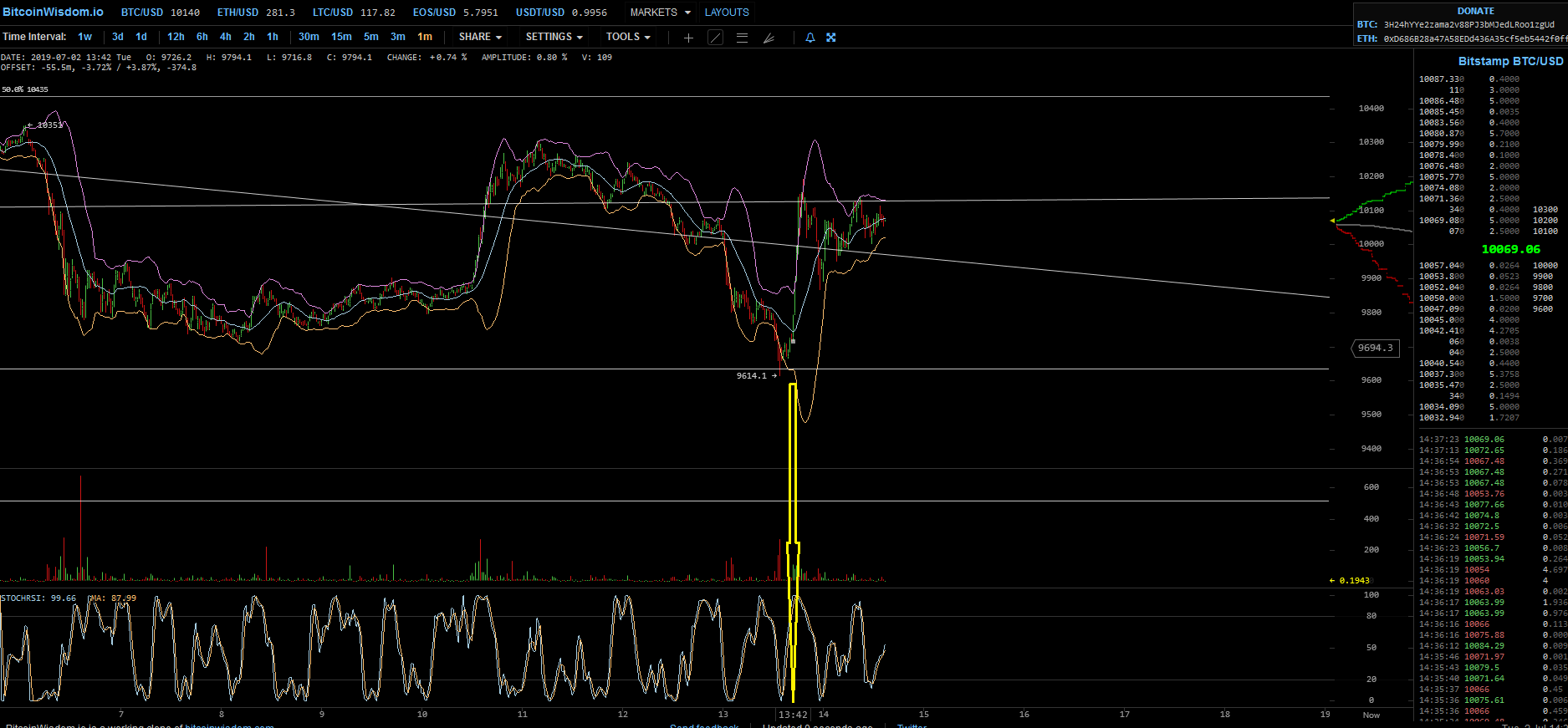
Task: Open the MARKETS dropdown
Action: (x=661, y=13)
